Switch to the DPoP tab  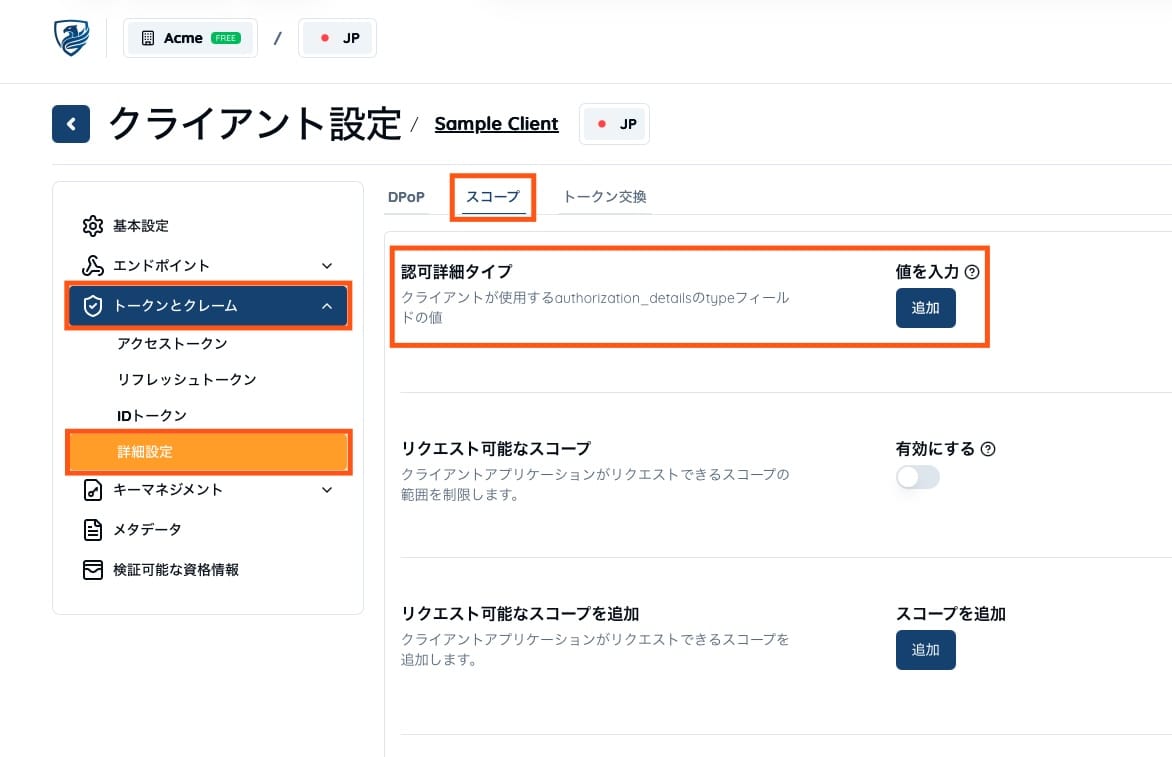coord(406,197)
